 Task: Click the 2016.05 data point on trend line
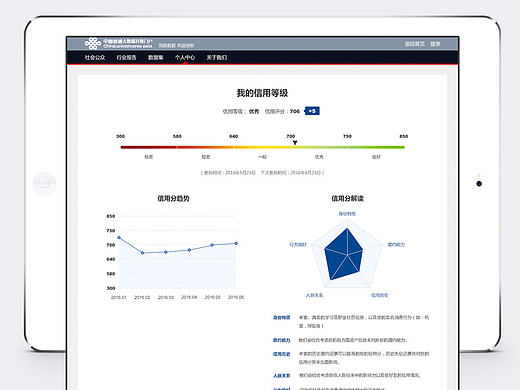click(212, 245)
